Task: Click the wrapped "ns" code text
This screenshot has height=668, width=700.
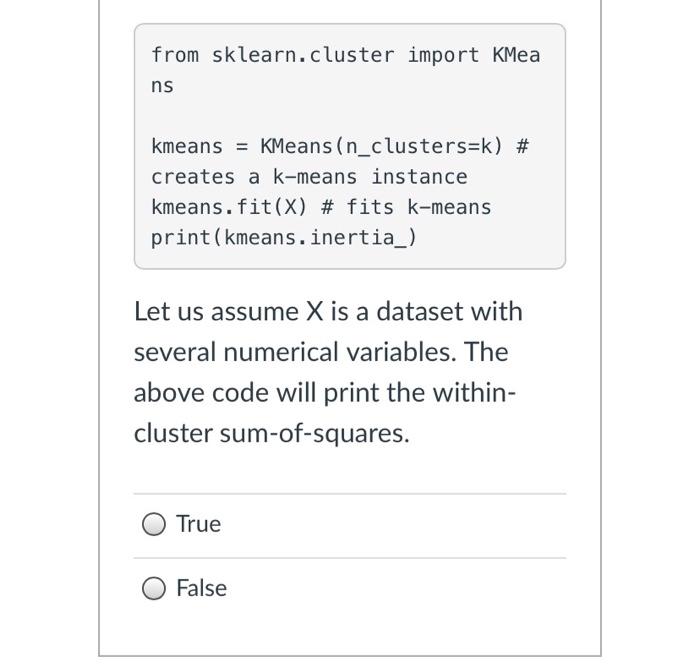Action: tap(162, 86)
